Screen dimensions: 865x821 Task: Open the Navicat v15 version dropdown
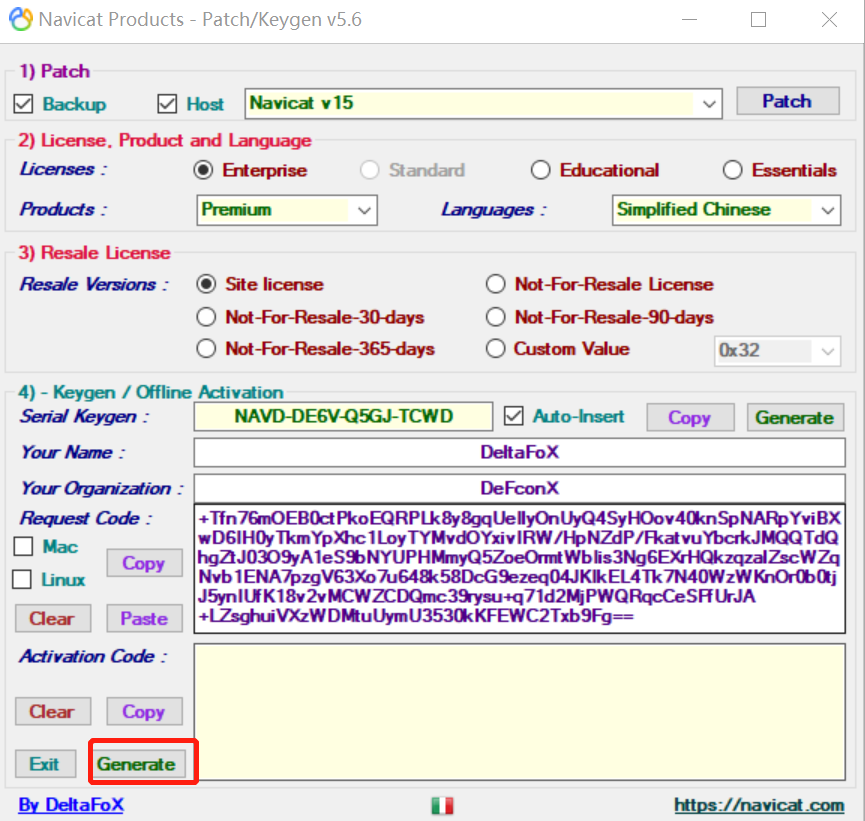coord(483,103)
